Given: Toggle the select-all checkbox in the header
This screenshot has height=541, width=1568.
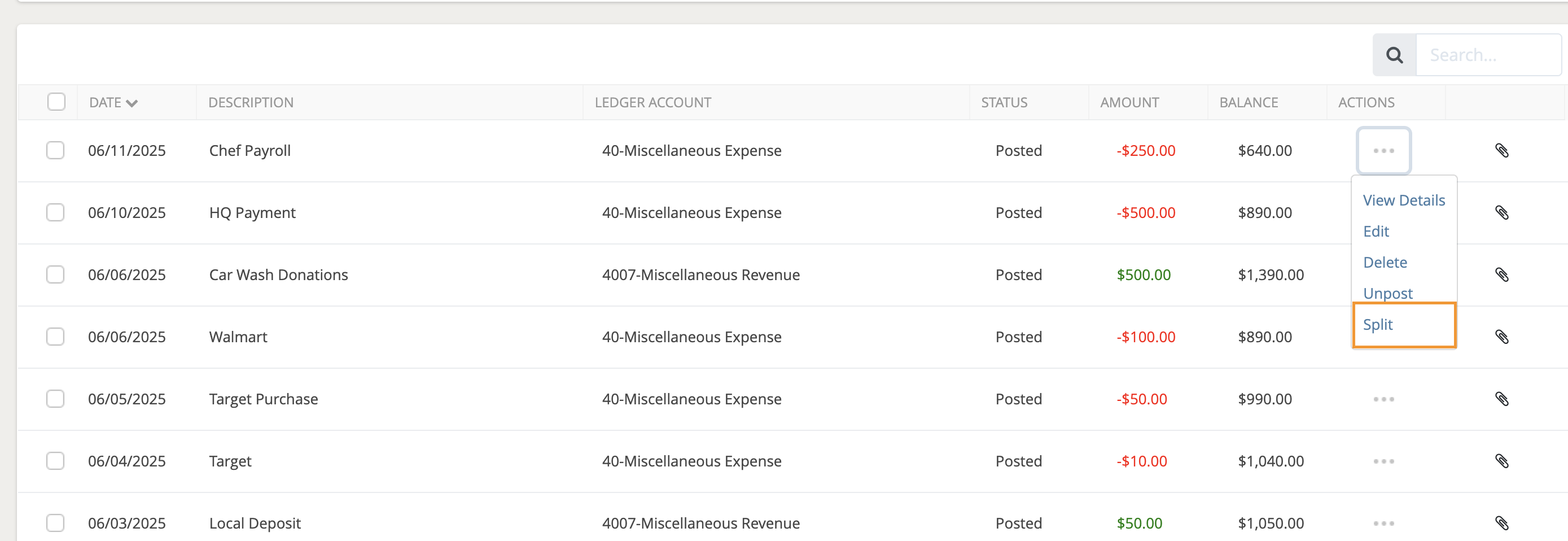Looking at the screenshot, I should 56,102.
